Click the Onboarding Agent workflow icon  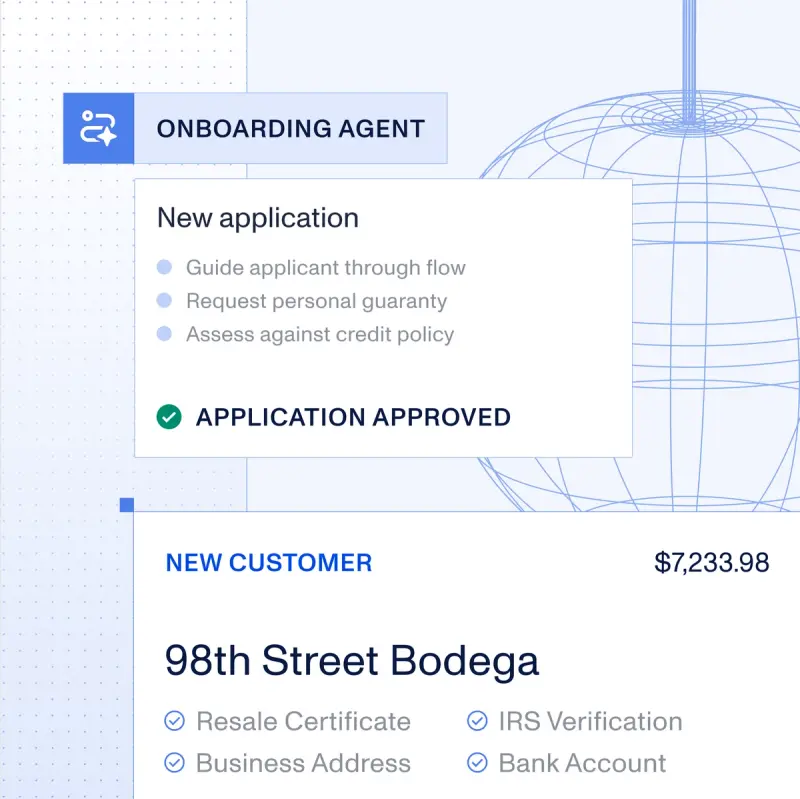[98, 128]
